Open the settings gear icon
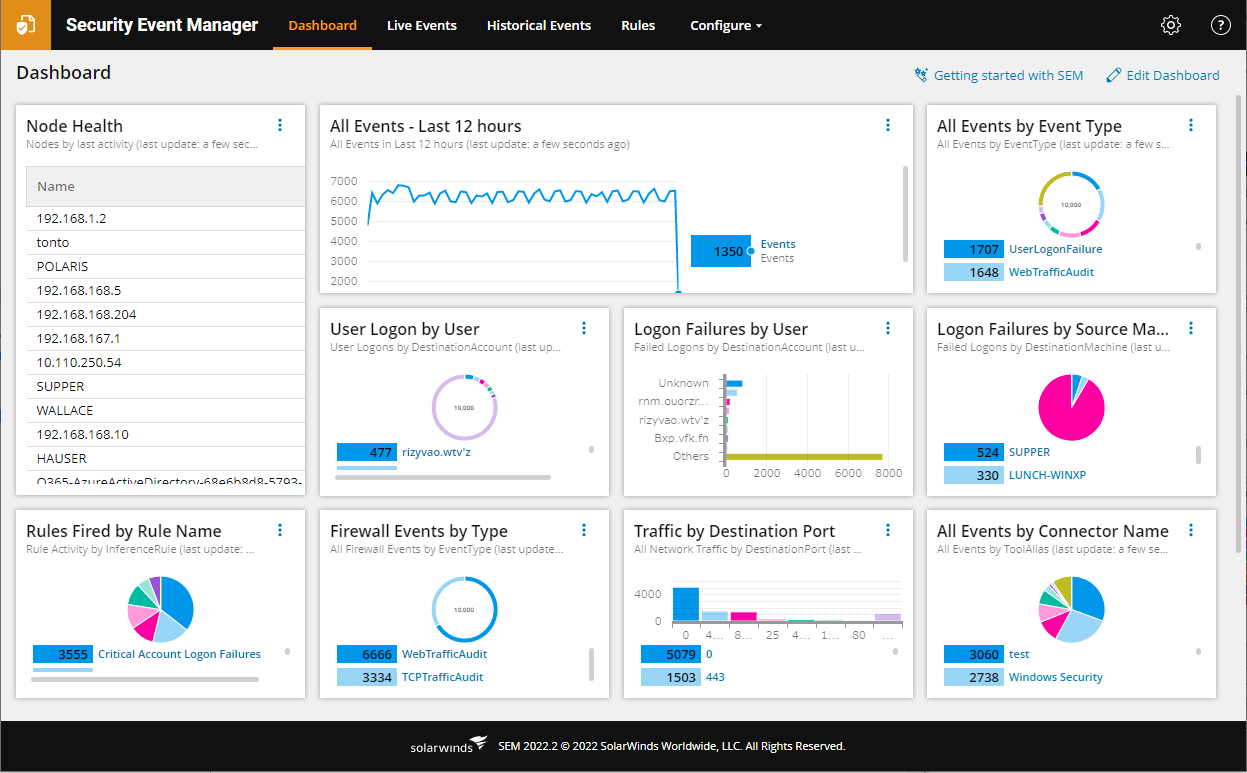 1171,26
